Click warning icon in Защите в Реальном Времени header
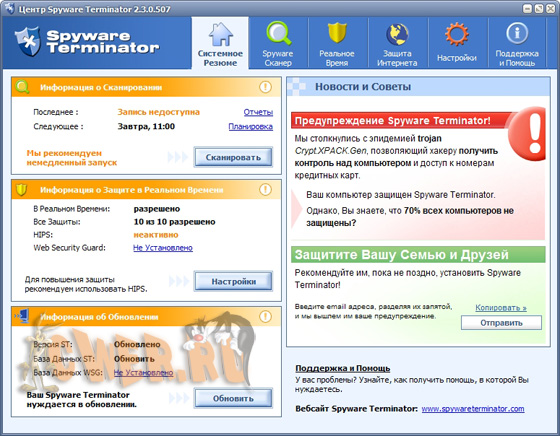This screenshot has height=436, width=560. [x=265, y=190]
